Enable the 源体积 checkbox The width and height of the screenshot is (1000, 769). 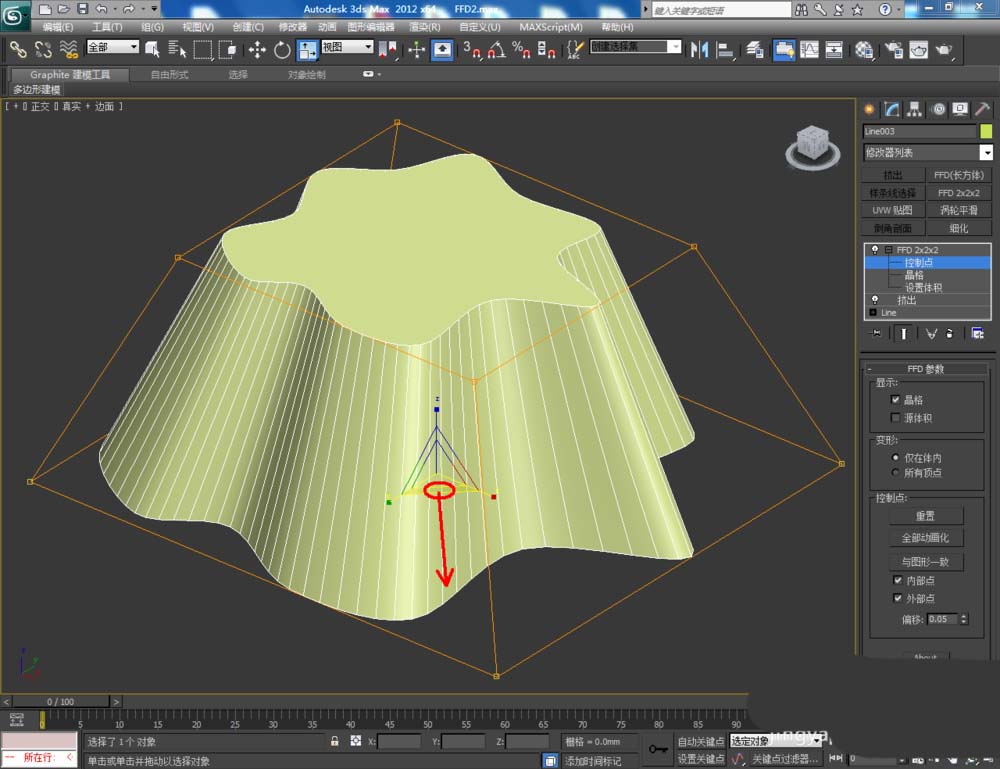pyautogui.click(x=895, y=418)
